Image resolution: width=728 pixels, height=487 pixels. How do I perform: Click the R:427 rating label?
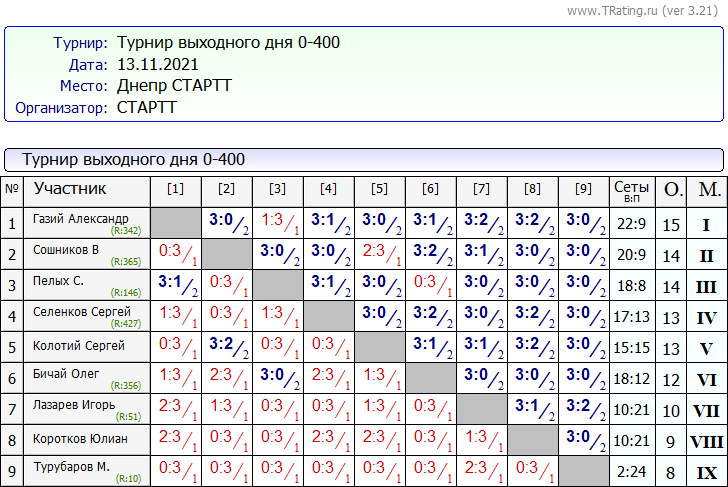pyautogui.click(x=126, y=323)
